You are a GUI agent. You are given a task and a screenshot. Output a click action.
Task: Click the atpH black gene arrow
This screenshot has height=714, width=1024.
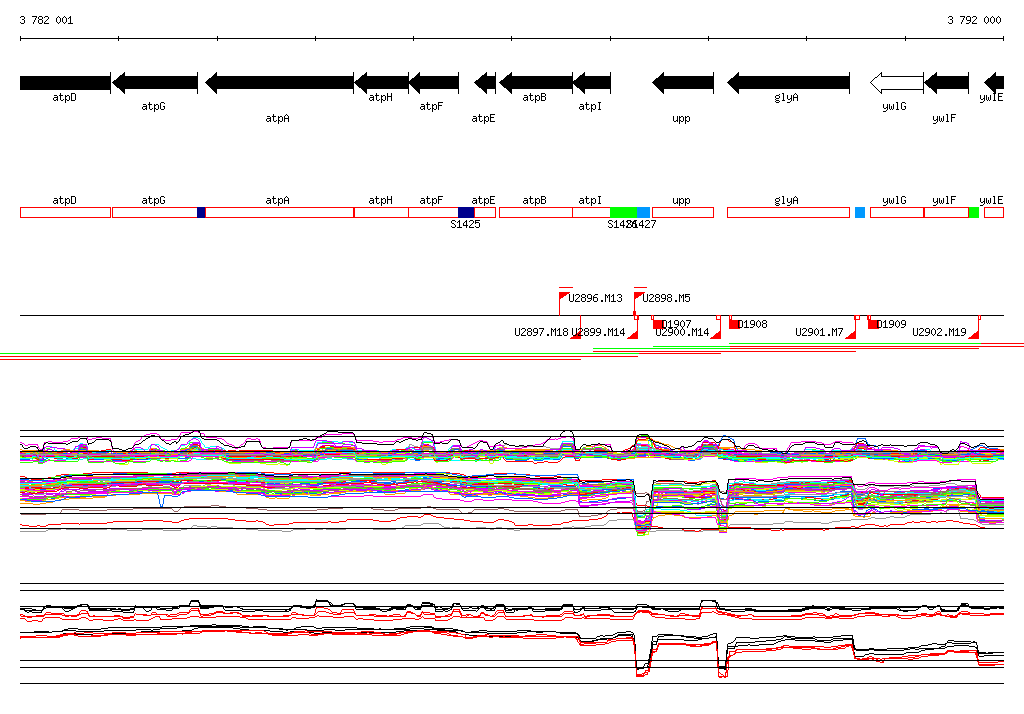coord(381,83)
